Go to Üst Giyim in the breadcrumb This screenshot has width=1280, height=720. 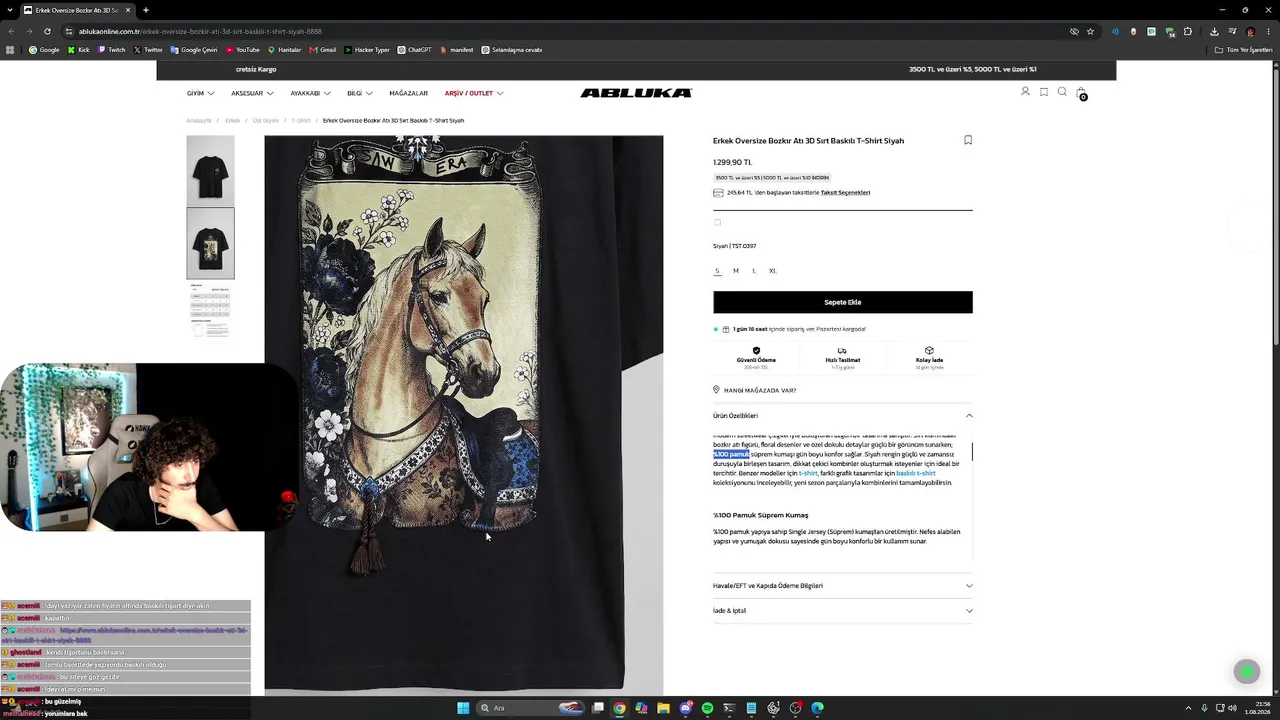point(266,120)
